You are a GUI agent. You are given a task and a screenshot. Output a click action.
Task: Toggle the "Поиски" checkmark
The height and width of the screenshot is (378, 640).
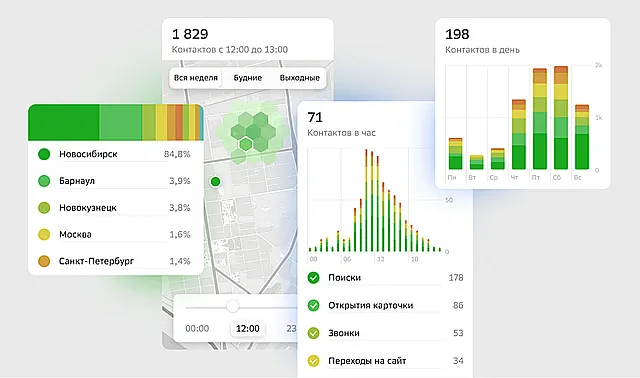pos(313,278)
